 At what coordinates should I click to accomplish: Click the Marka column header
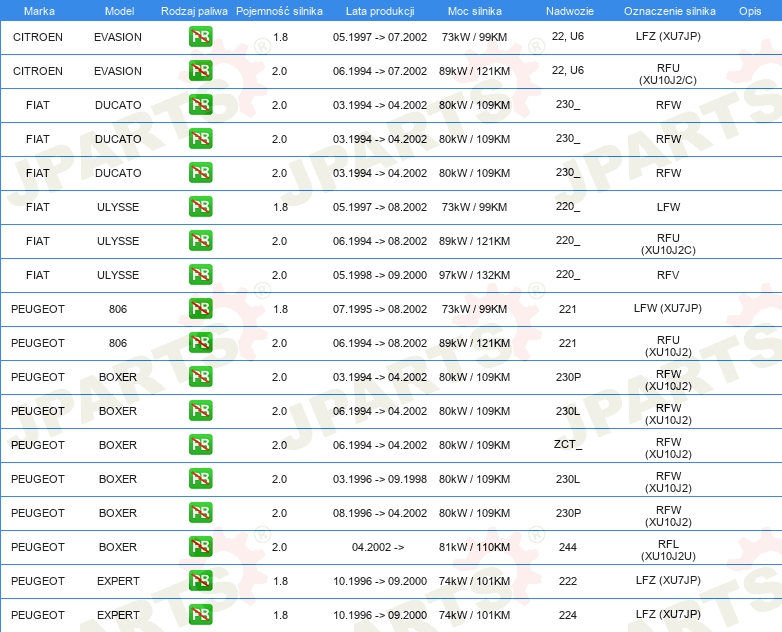[x=39, y=11]
